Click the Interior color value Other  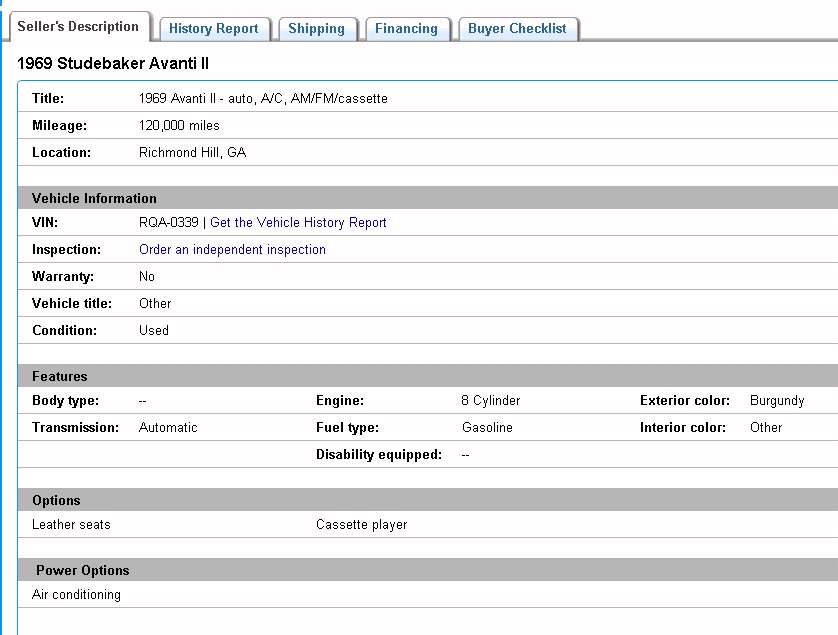(x=766, y=428)
